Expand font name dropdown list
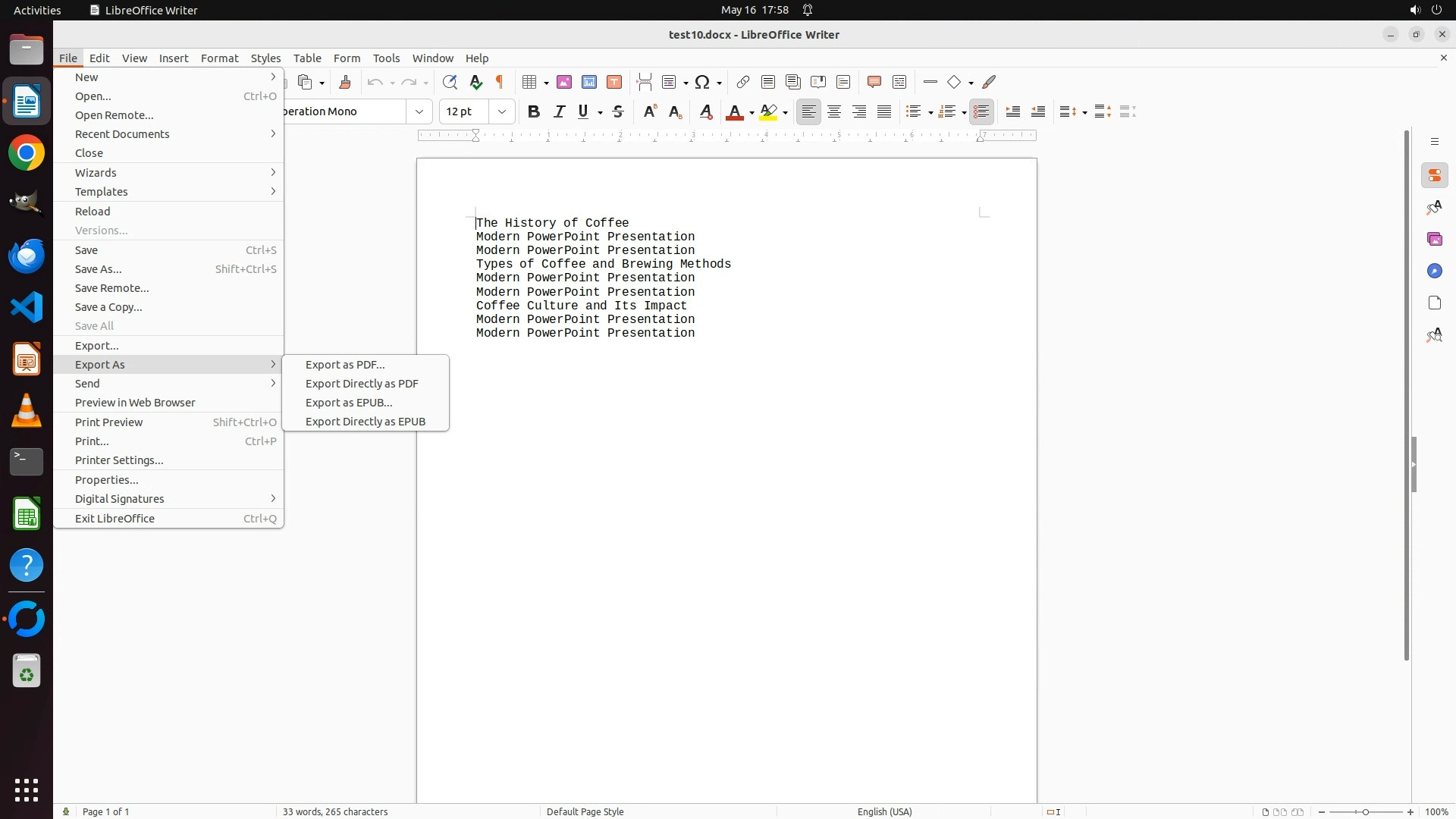The image size is (1456, 819). (419, 111)
